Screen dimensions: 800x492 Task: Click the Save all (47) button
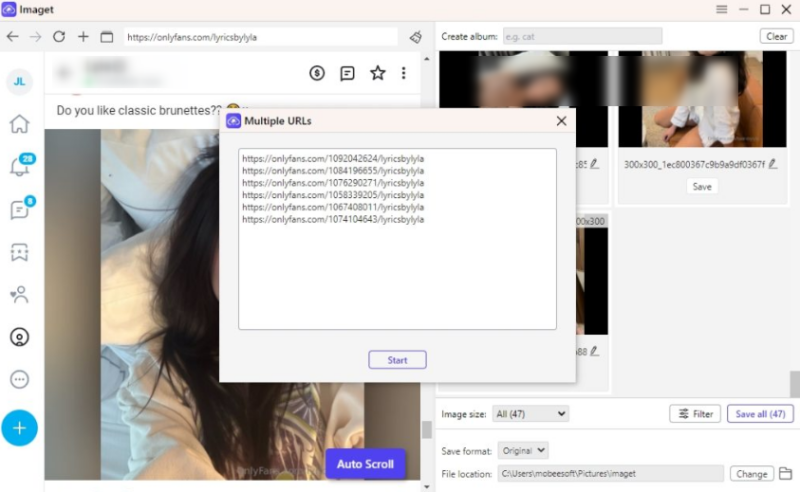point(760,413)
